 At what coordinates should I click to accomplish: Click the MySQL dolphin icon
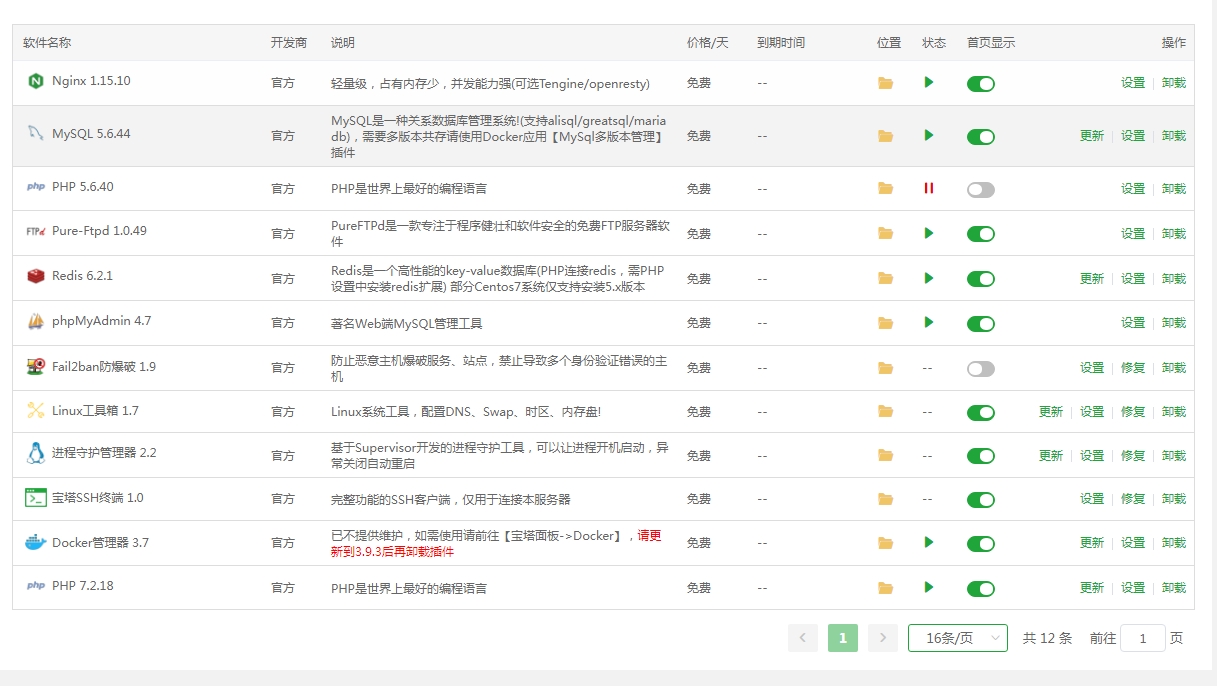point(36,133)
